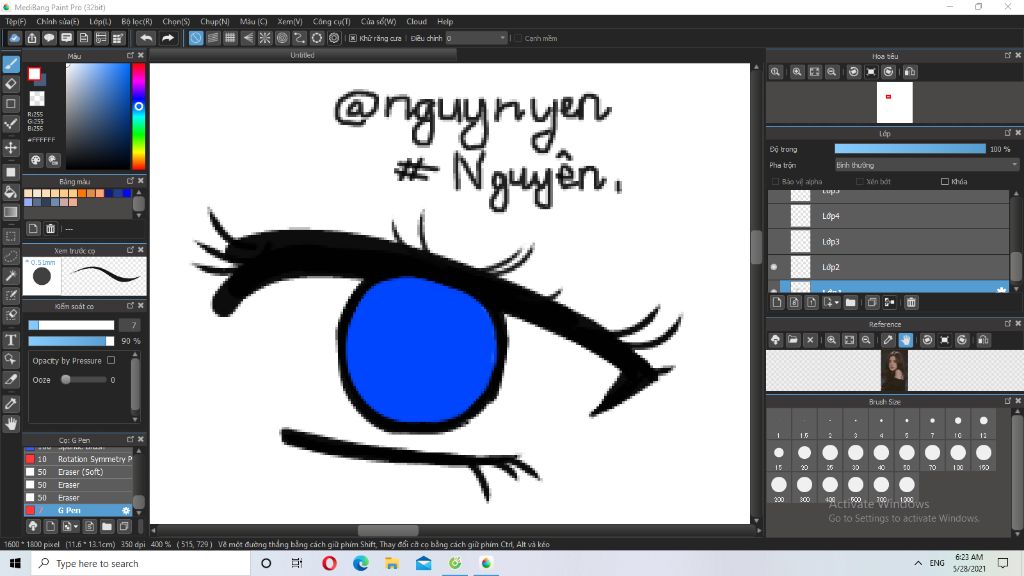
Task: Toggle Khử răng cưa anti-aliasing checkbox
Action: click(x=353, y=38)
